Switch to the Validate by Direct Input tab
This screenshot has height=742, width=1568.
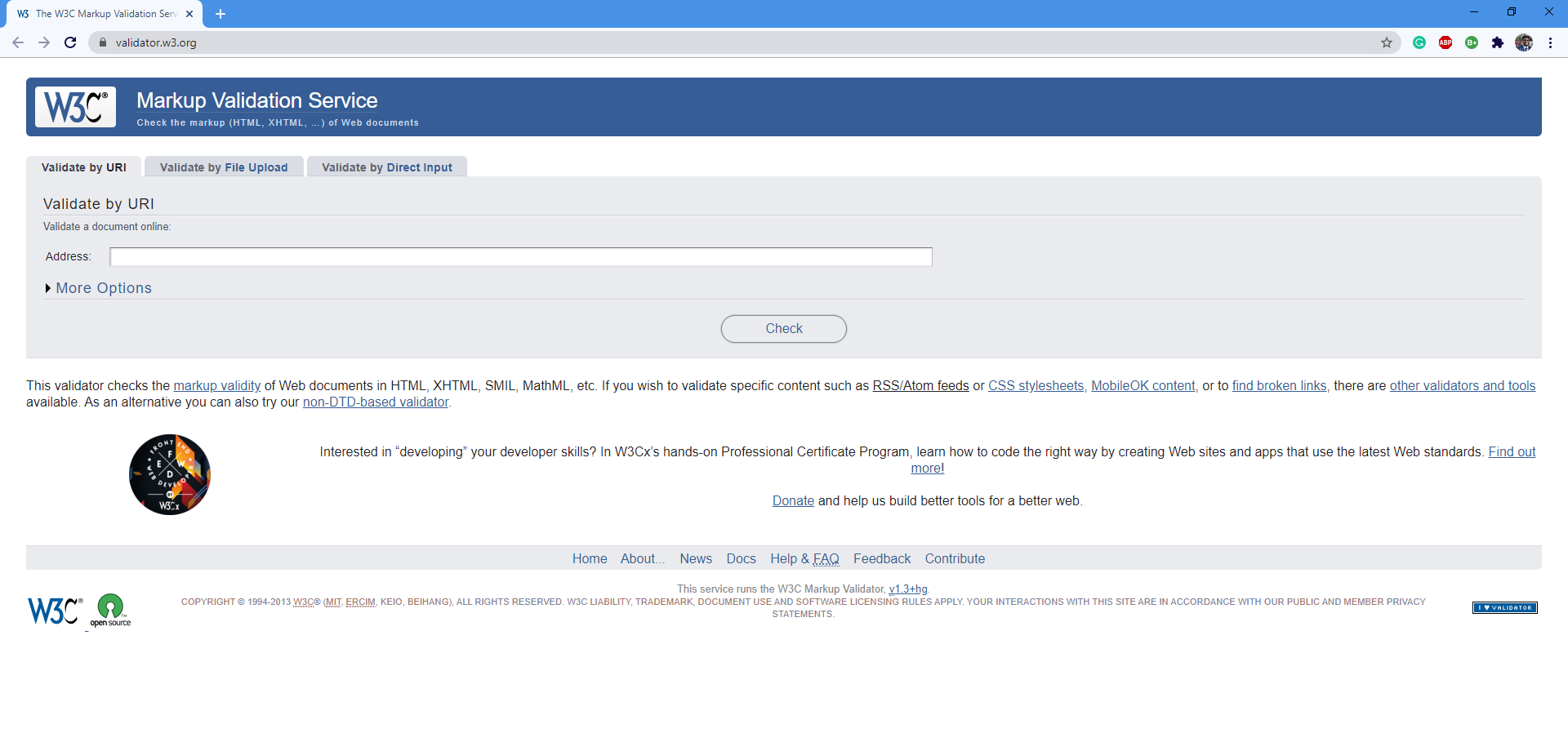[x=386, y=167]
